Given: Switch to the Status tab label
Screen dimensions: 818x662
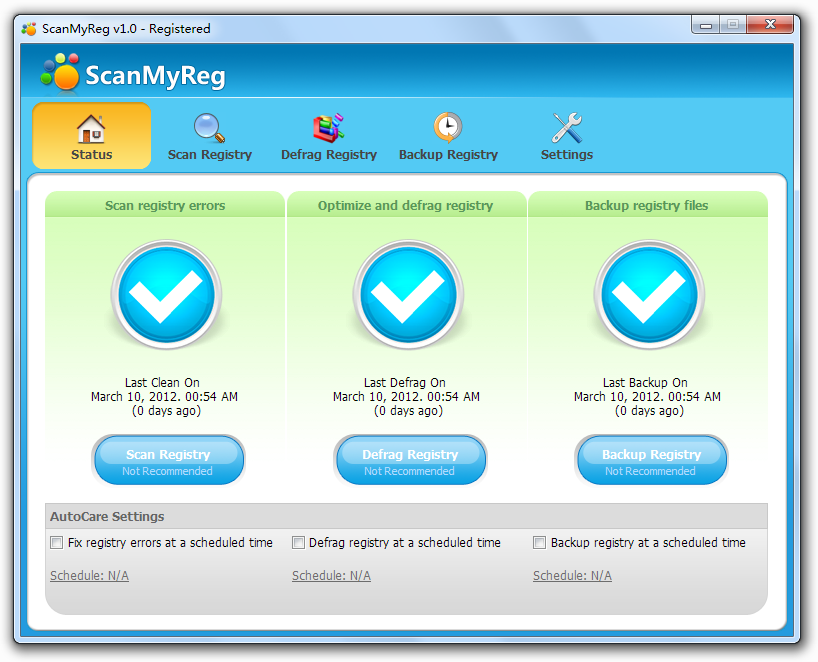Looking at the screenshot, I should tap(92, 154).
